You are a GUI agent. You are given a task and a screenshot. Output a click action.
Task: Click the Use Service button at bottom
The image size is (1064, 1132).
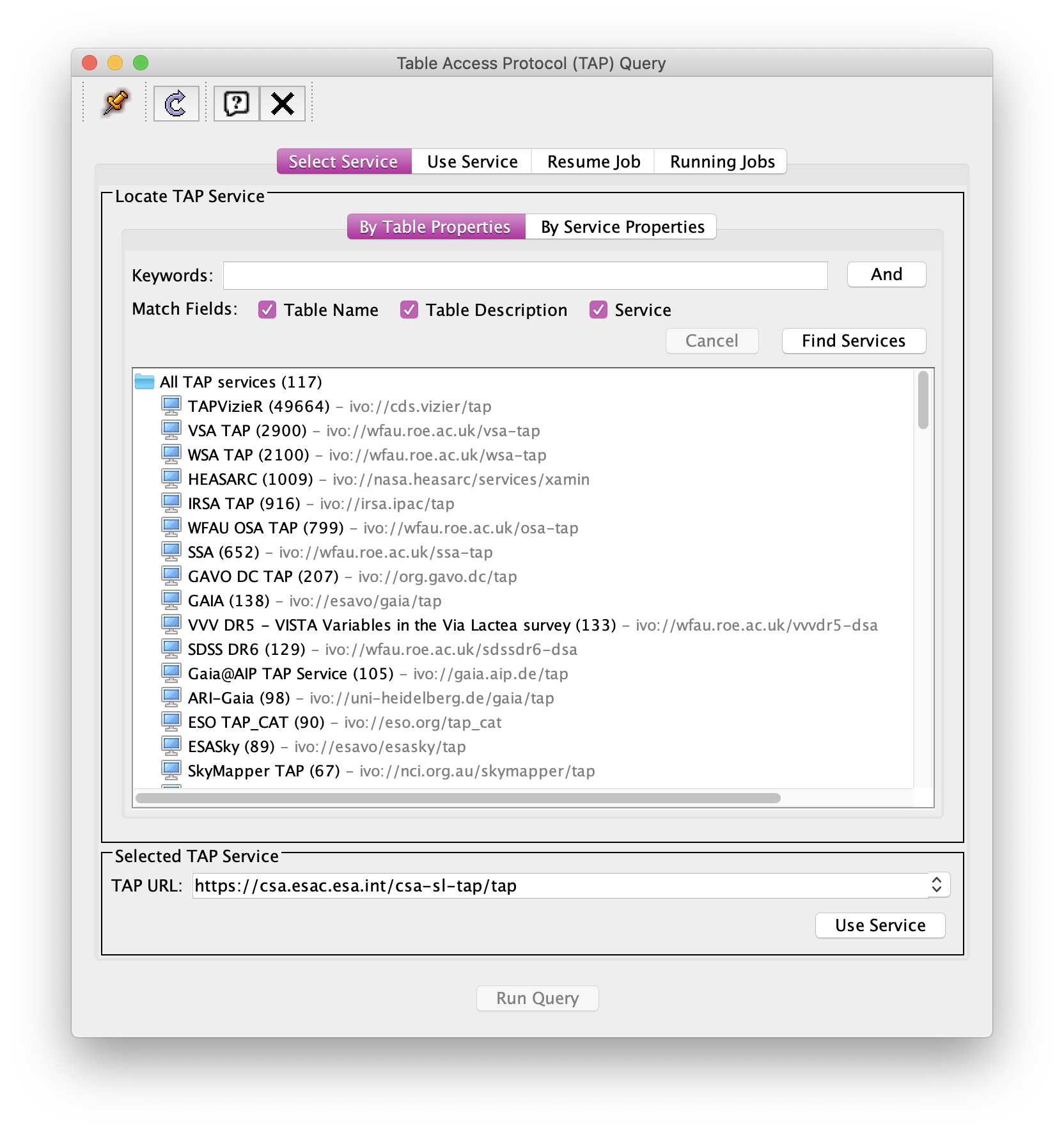880,925
